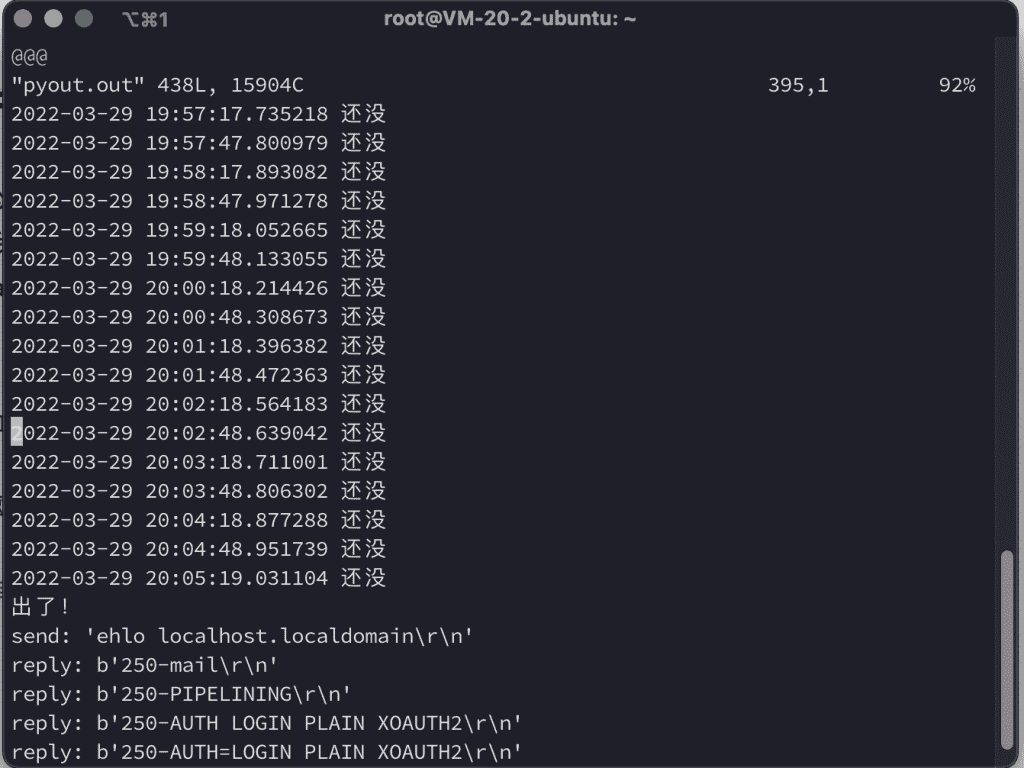Screen dimensions: 1024x768
Task: Click the @@@ marker line
Action: pyautogui.click(x=28, y=56)
